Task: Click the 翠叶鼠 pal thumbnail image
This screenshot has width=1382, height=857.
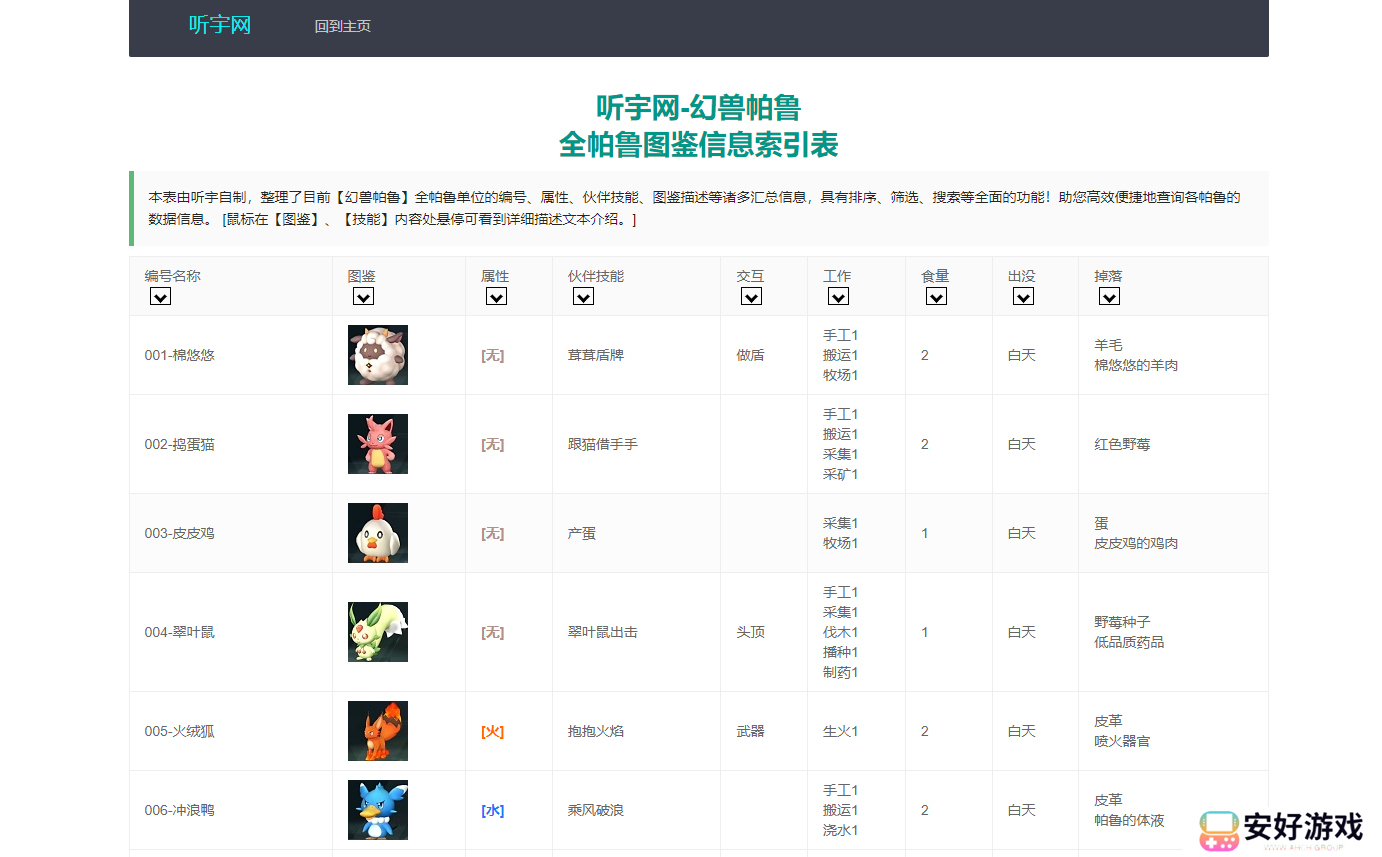Action: click(377, 631)
